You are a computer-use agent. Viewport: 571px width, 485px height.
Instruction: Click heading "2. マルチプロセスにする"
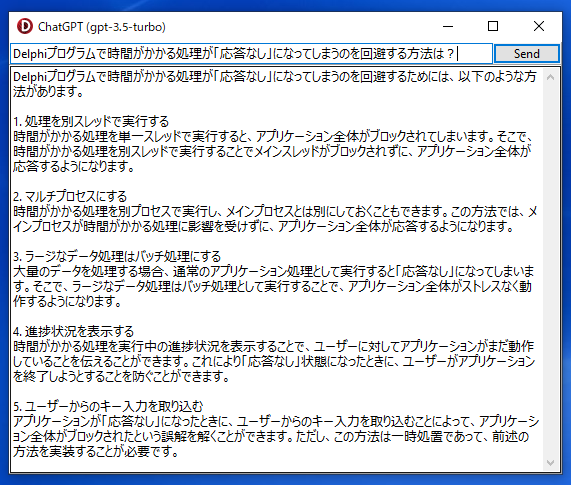tap(70, 197)
